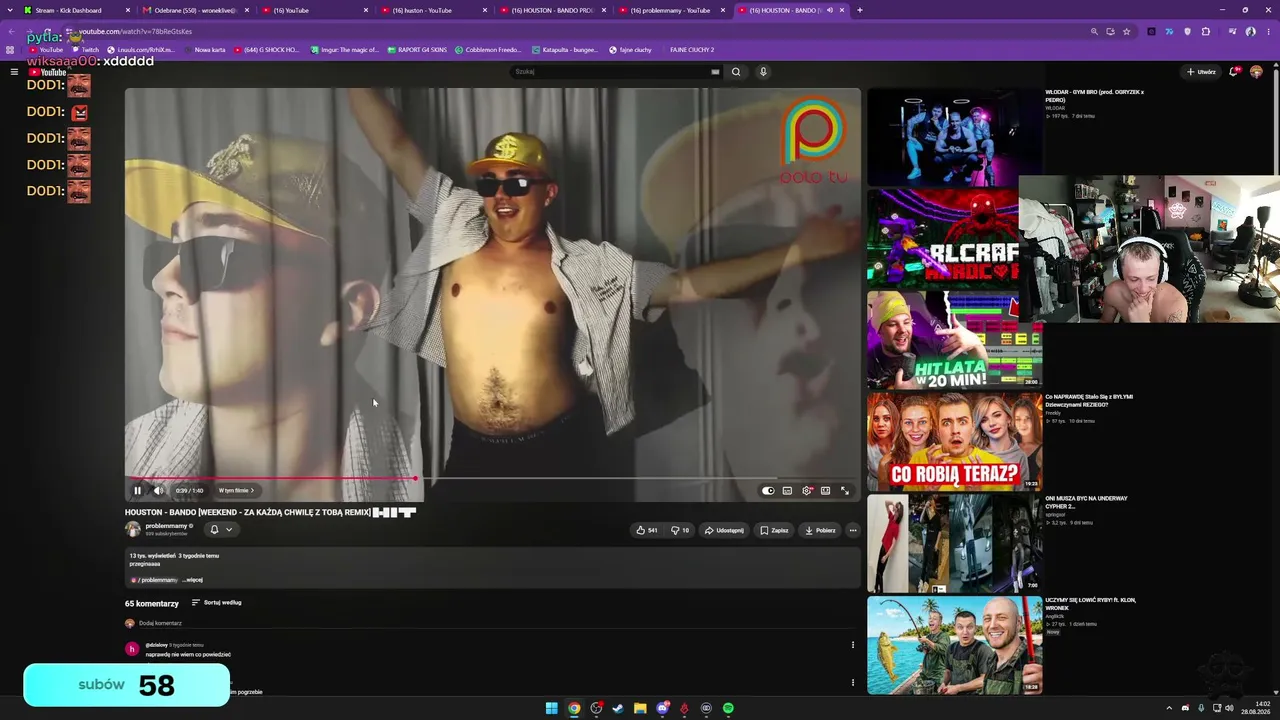Viewport: 1280px width, 720px height.
Task: Open Spotify from the taskbar
Action: (x=728, y=708)
